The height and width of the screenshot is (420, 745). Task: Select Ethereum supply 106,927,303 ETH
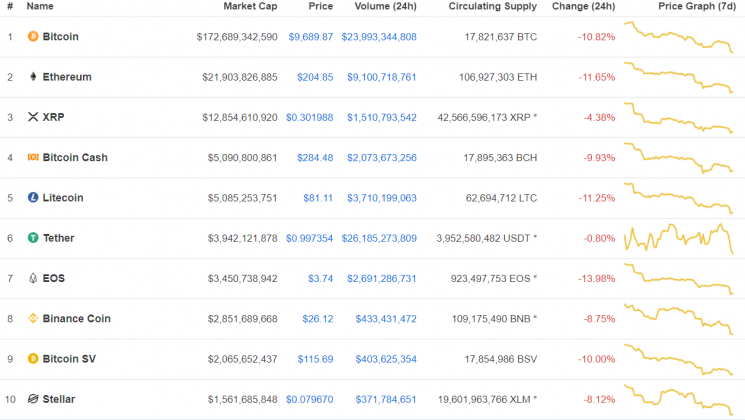[498, 77]
